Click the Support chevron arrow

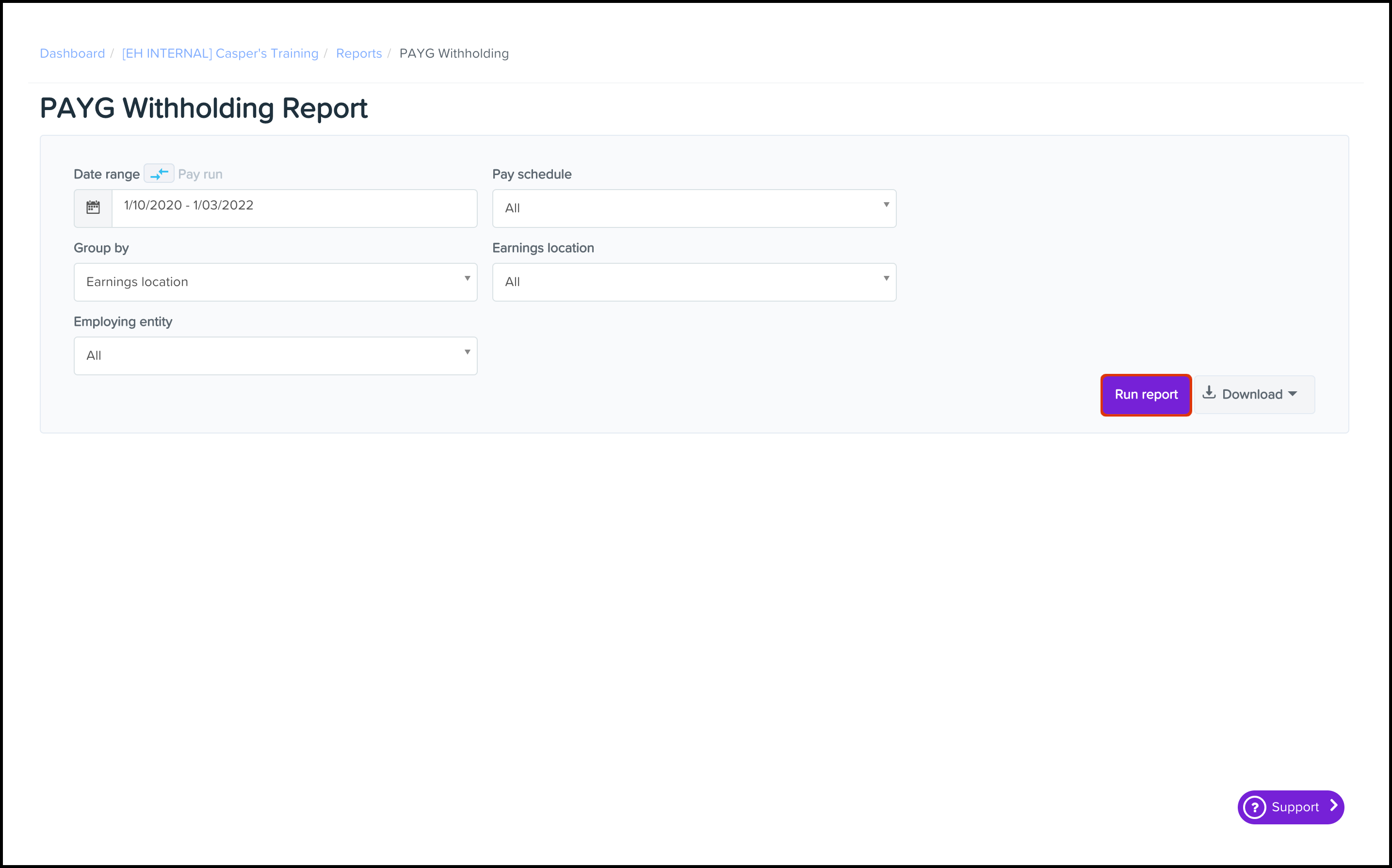pyautogui.click(x=1334, y=806)
